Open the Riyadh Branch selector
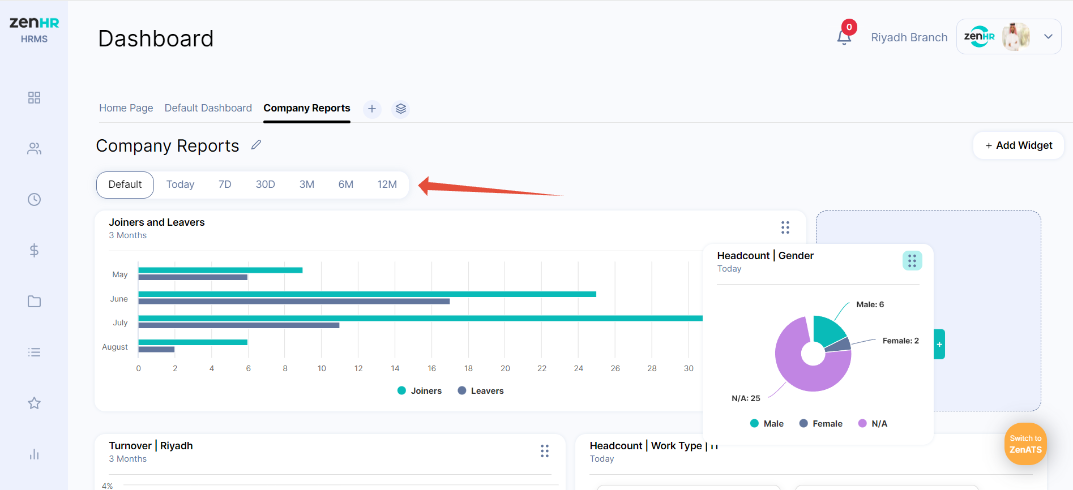 [x=909, y=38]
